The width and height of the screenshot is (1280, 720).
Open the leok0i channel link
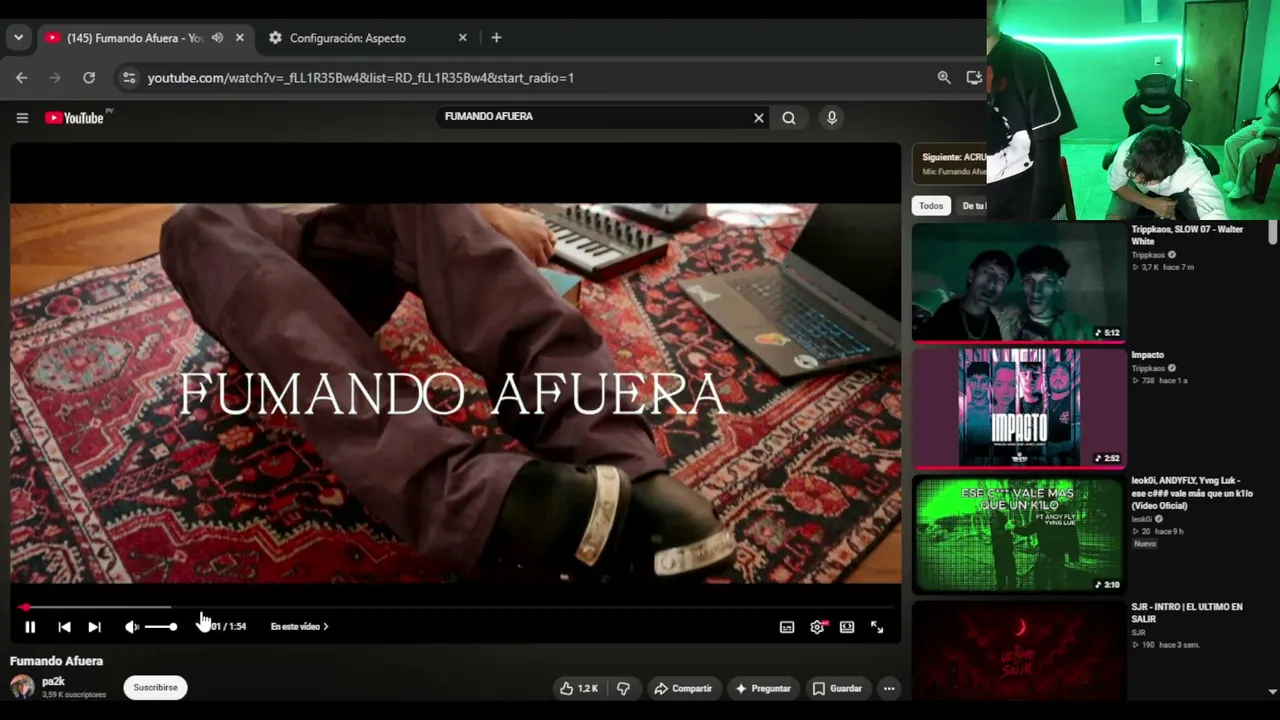1144,519
